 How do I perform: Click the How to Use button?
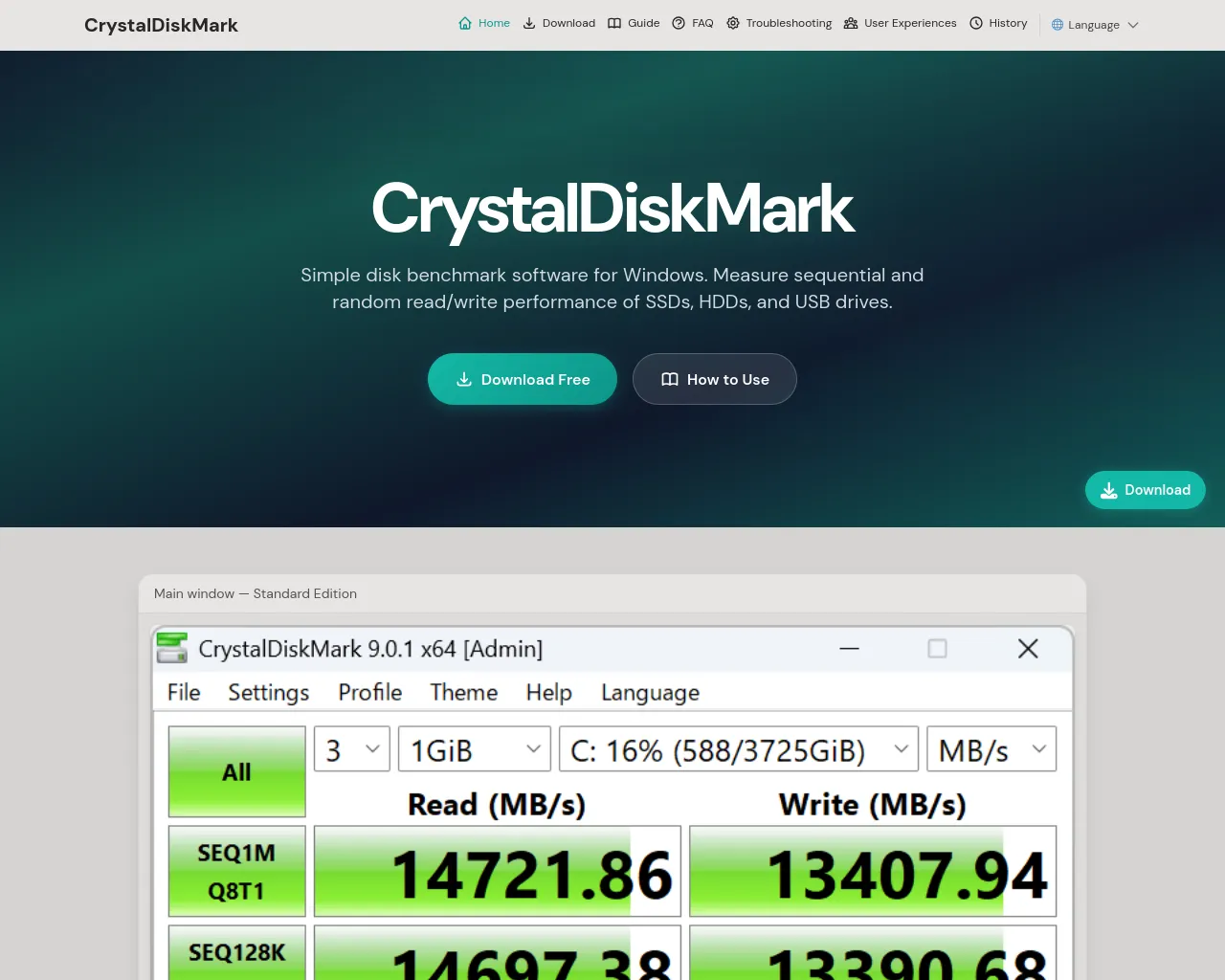click(715, 379)
